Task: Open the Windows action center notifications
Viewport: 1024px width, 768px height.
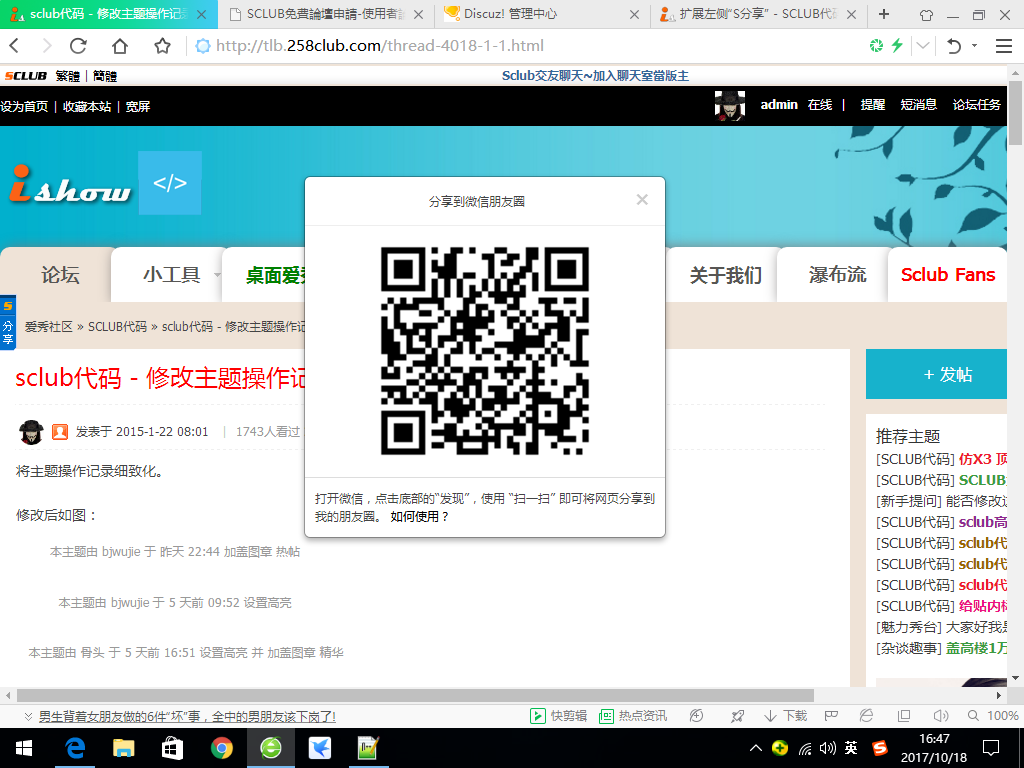Action: [x=991, y=748]
